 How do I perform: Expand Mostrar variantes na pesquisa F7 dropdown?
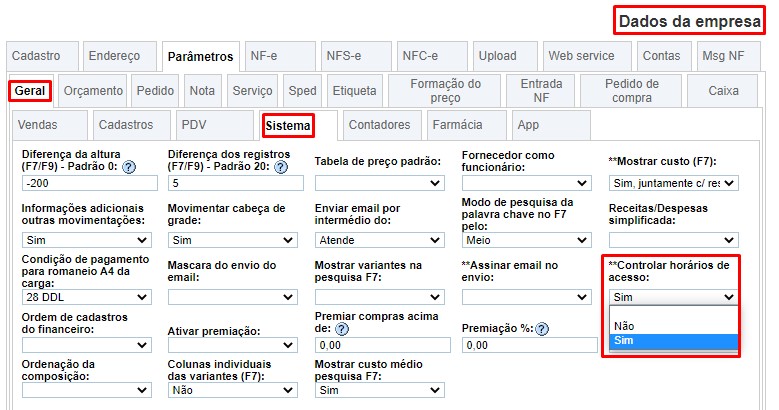[x=380, y=298]
